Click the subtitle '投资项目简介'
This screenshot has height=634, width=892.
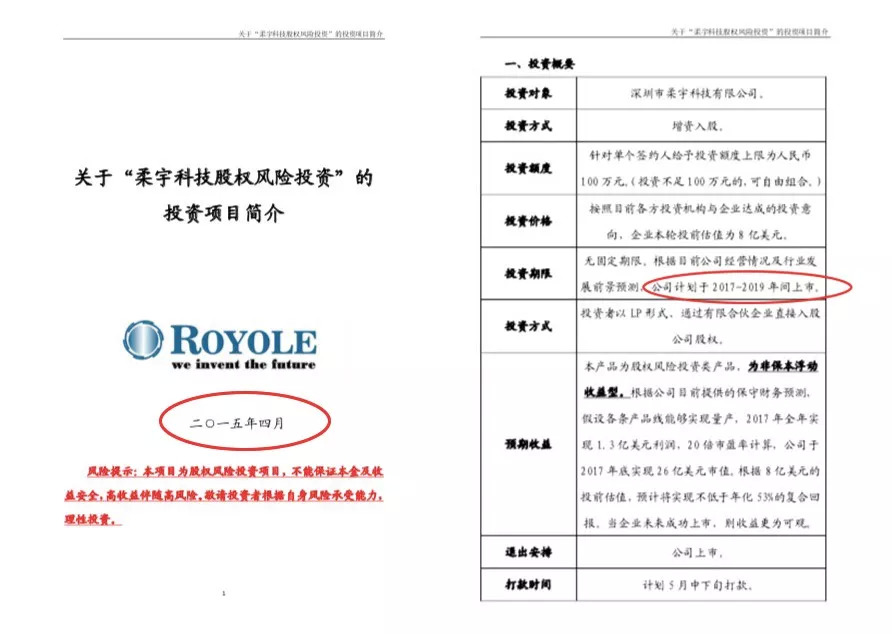point(224,213)
